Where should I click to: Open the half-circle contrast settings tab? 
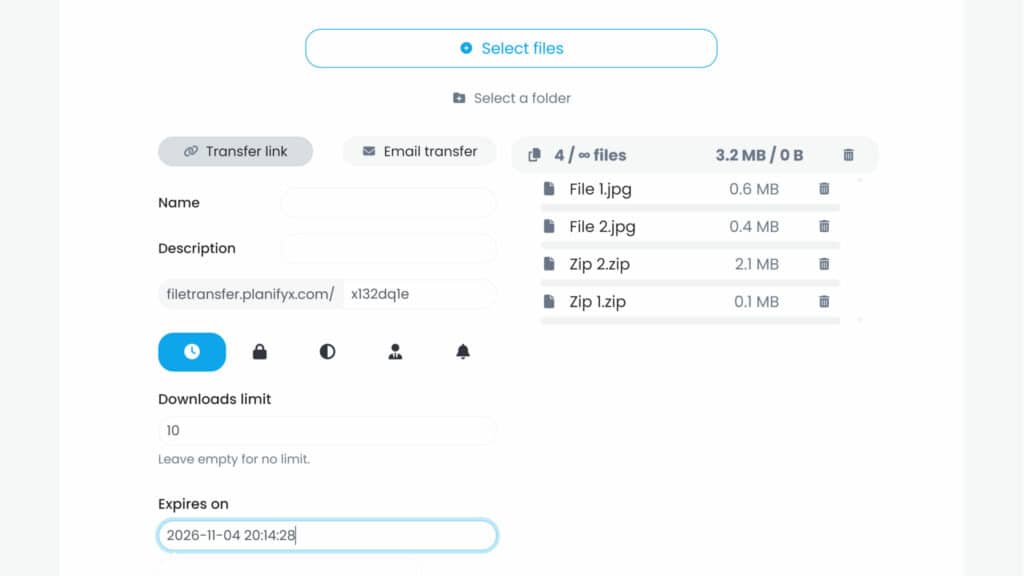click(328, 352)
